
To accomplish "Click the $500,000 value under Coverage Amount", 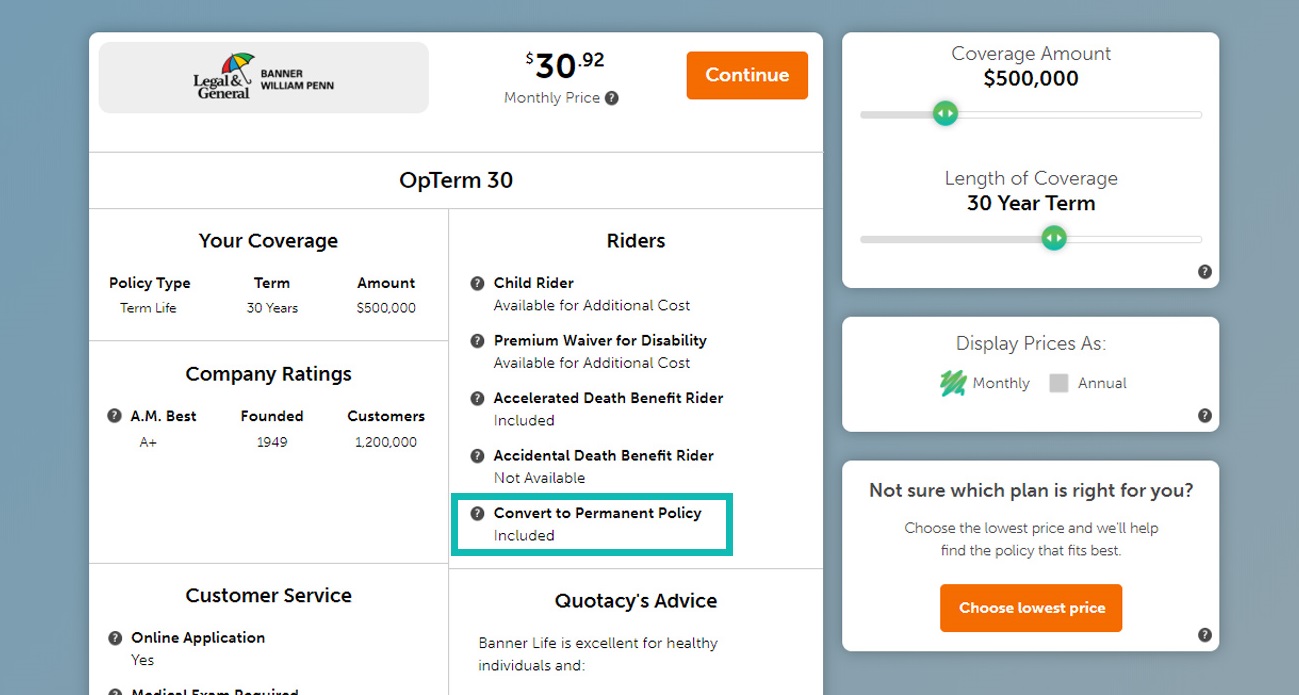I will point(1031,79).
